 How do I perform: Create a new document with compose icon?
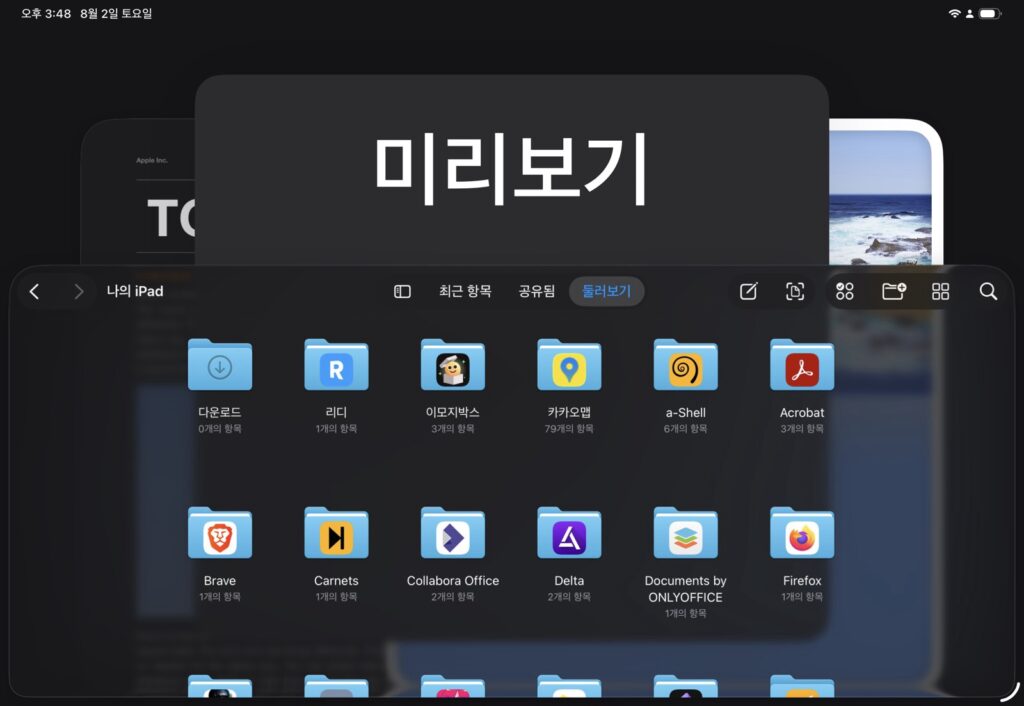pos(748,291)
